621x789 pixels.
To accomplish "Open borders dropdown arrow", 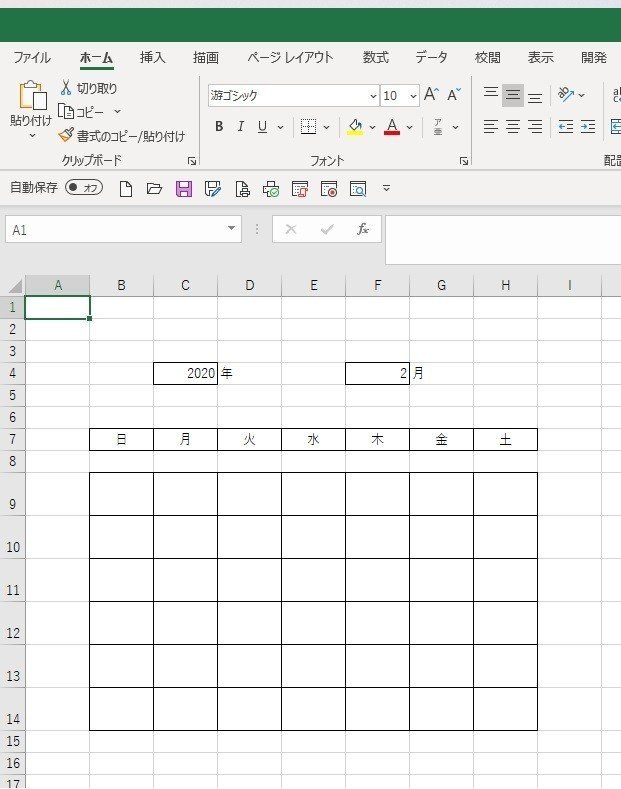I will [326, 127].
